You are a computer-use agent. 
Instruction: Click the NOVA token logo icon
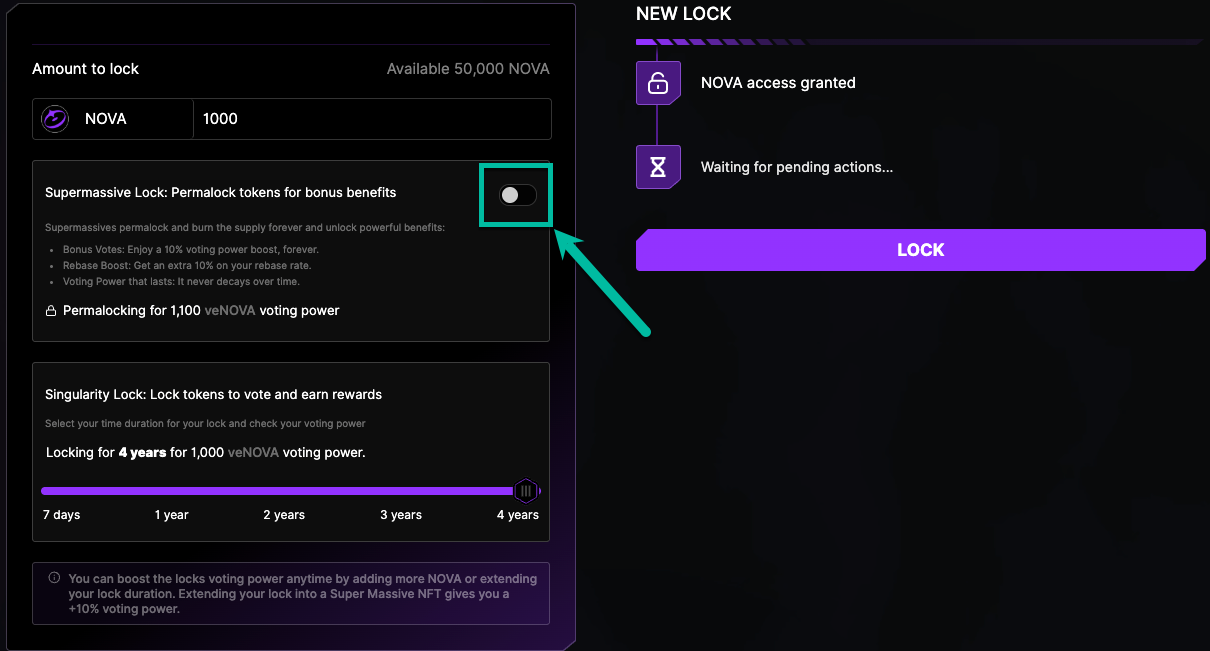coord(54,119)
